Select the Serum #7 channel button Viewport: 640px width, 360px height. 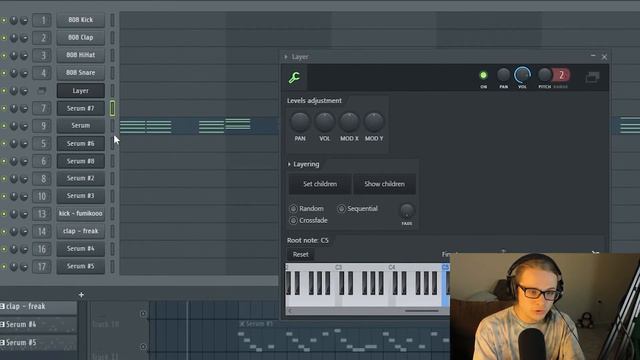pyautogui.click(x=81, y=108)
